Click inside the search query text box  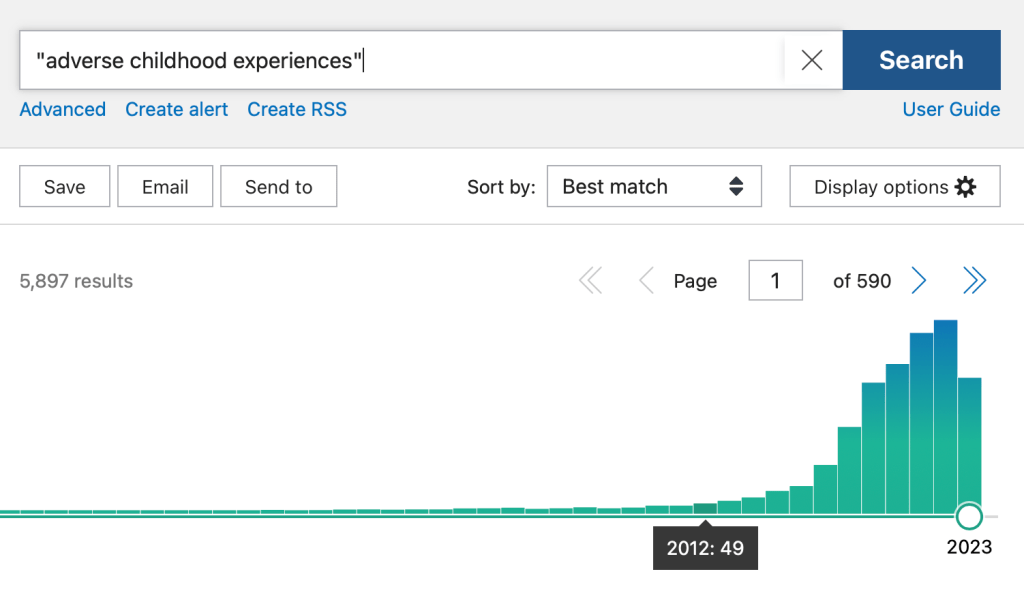tap(400, 60)
